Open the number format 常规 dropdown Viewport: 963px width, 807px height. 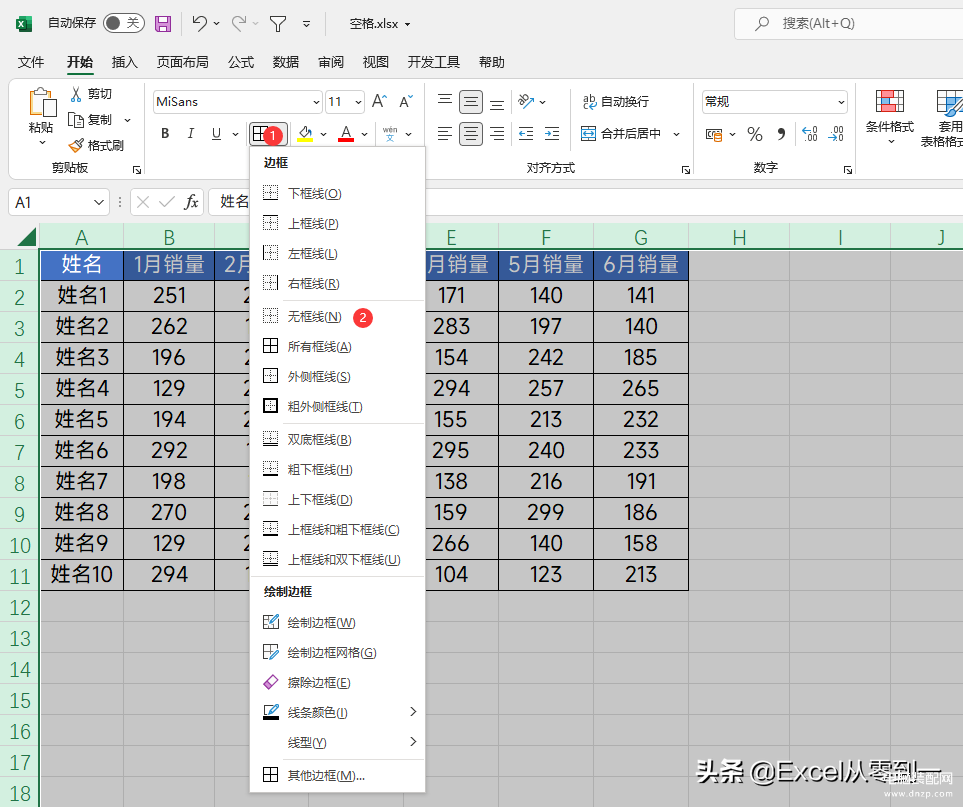tap(841, 102)
